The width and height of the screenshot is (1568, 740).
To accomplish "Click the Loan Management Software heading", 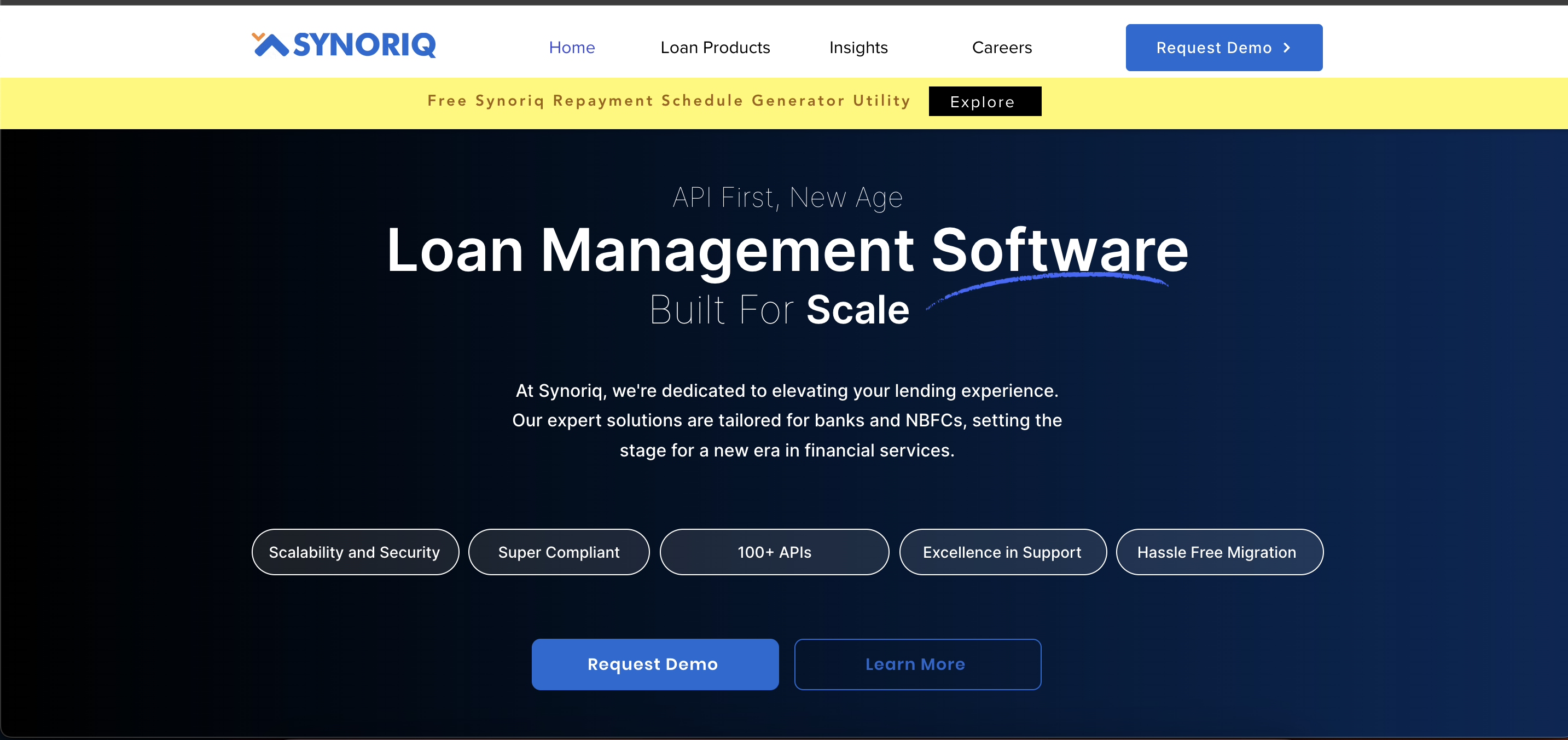I will click(786, 250).
